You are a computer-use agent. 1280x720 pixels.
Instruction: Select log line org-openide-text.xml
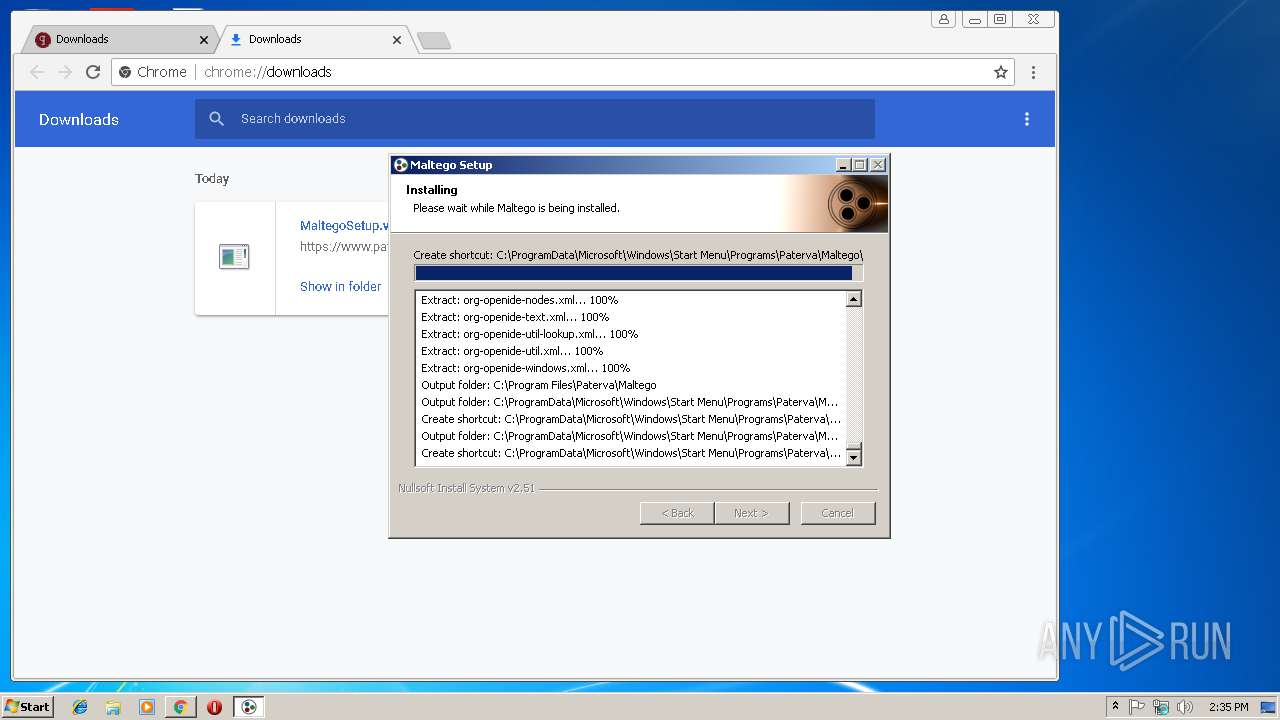pyautogui.click(x=515, y=317)
